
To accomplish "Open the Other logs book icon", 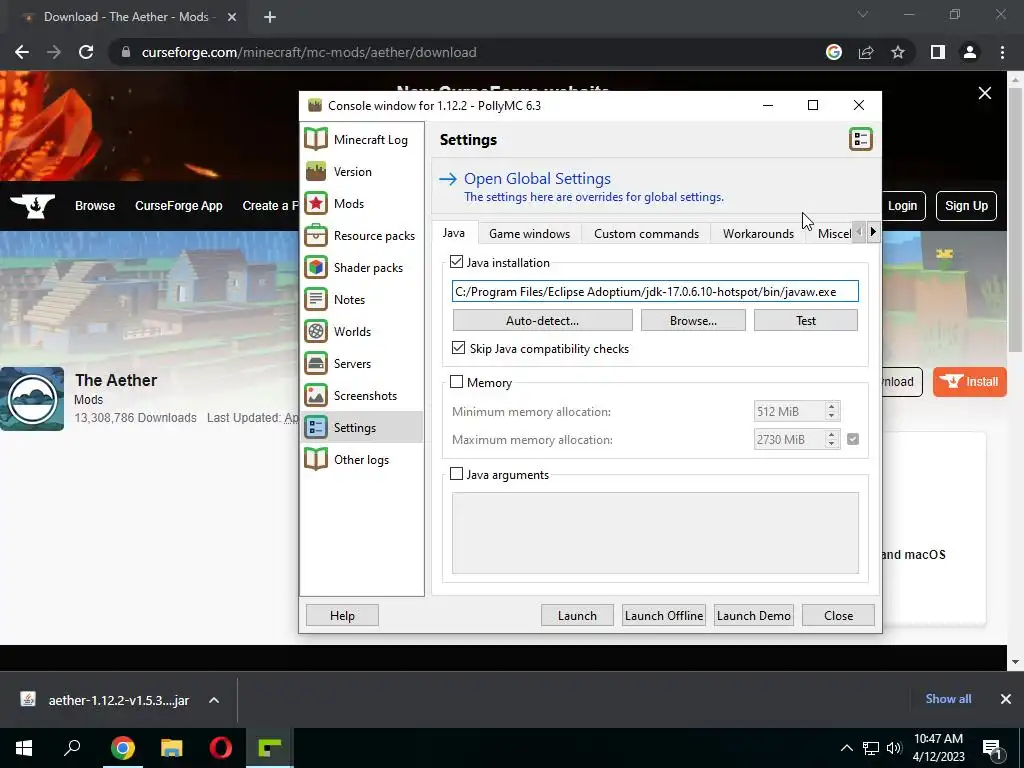I will [x=316, y=459].
